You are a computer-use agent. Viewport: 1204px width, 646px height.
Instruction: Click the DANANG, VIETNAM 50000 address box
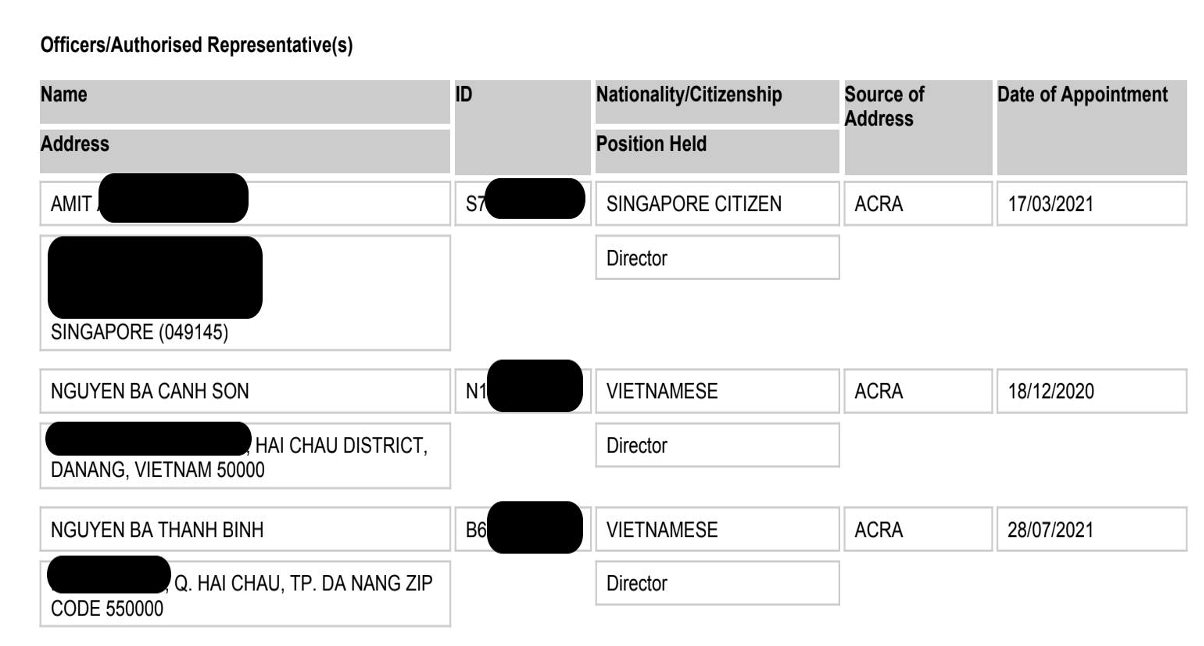click(245, 456)
